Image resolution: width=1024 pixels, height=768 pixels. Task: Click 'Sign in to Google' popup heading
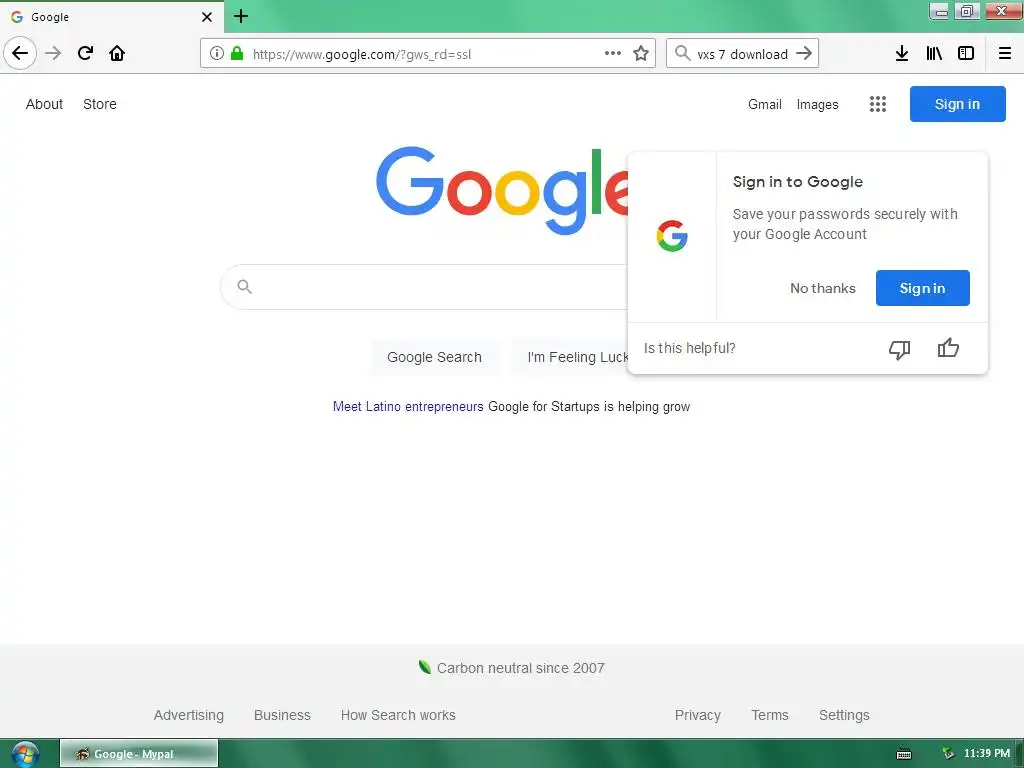pyautogui.click(x=797, y=182)
